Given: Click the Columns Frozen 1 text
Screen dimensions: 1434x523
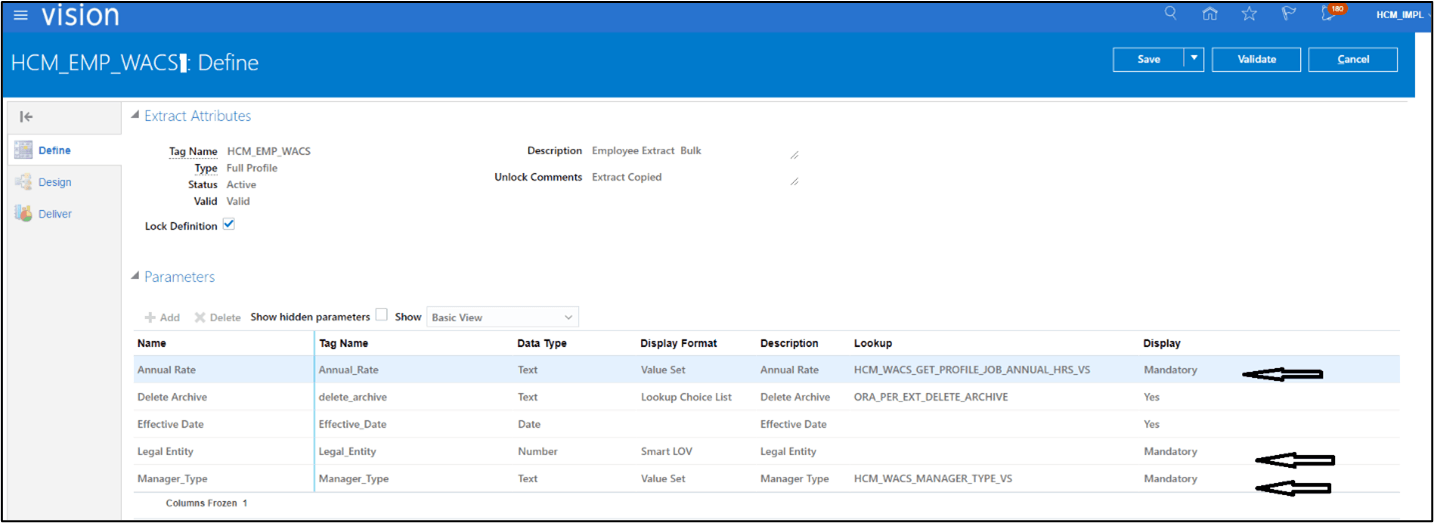Looking at the screenshot, I should (206, 503).
